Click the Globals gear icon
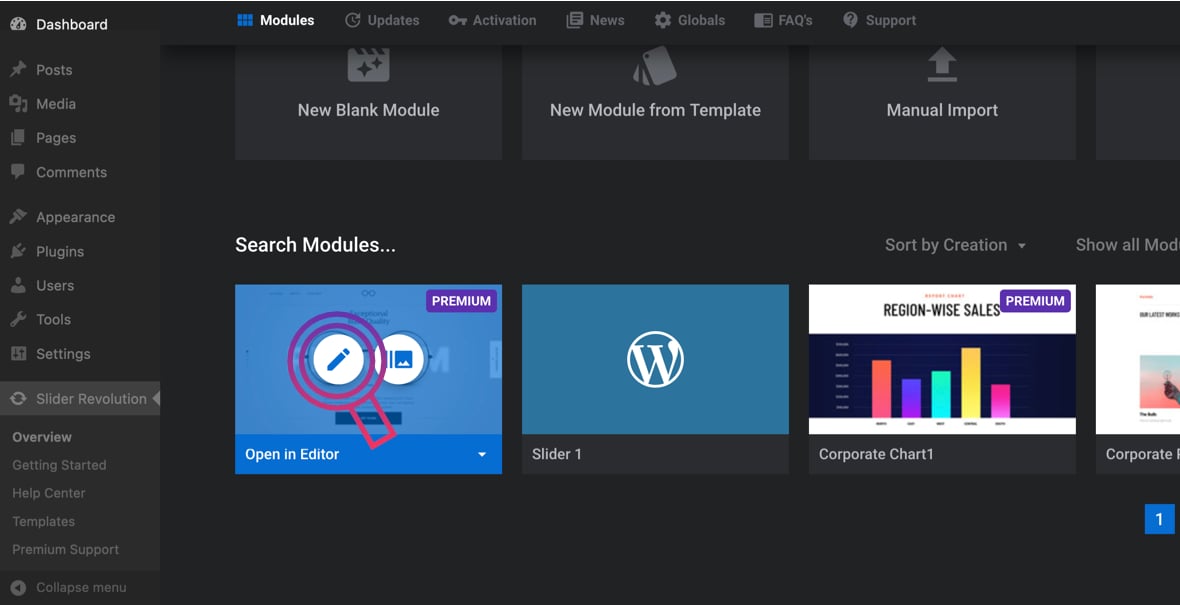The width and height of the screenshot is (1180, 605). pyautogui.click(x=662, y=20)
